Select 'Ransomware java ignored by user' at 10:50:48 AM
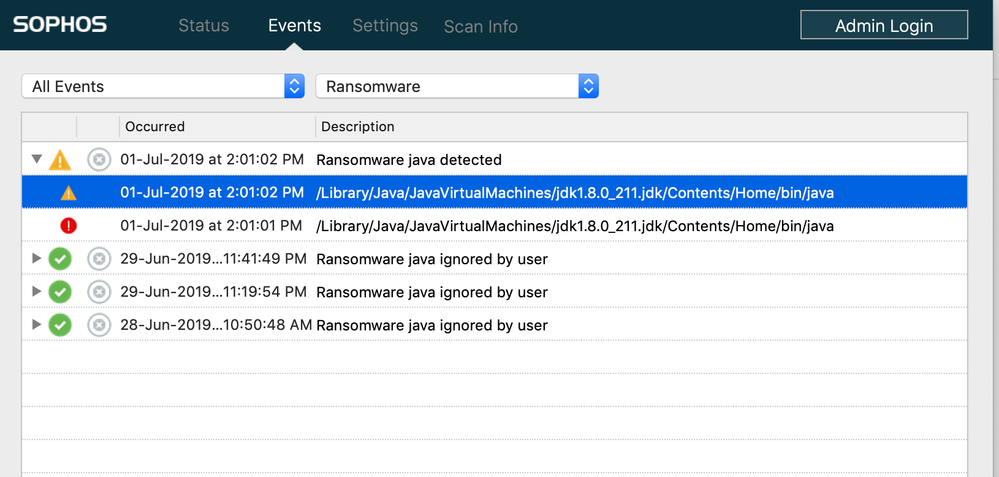Viewport: 999px width, 477px height. [432, 325]
